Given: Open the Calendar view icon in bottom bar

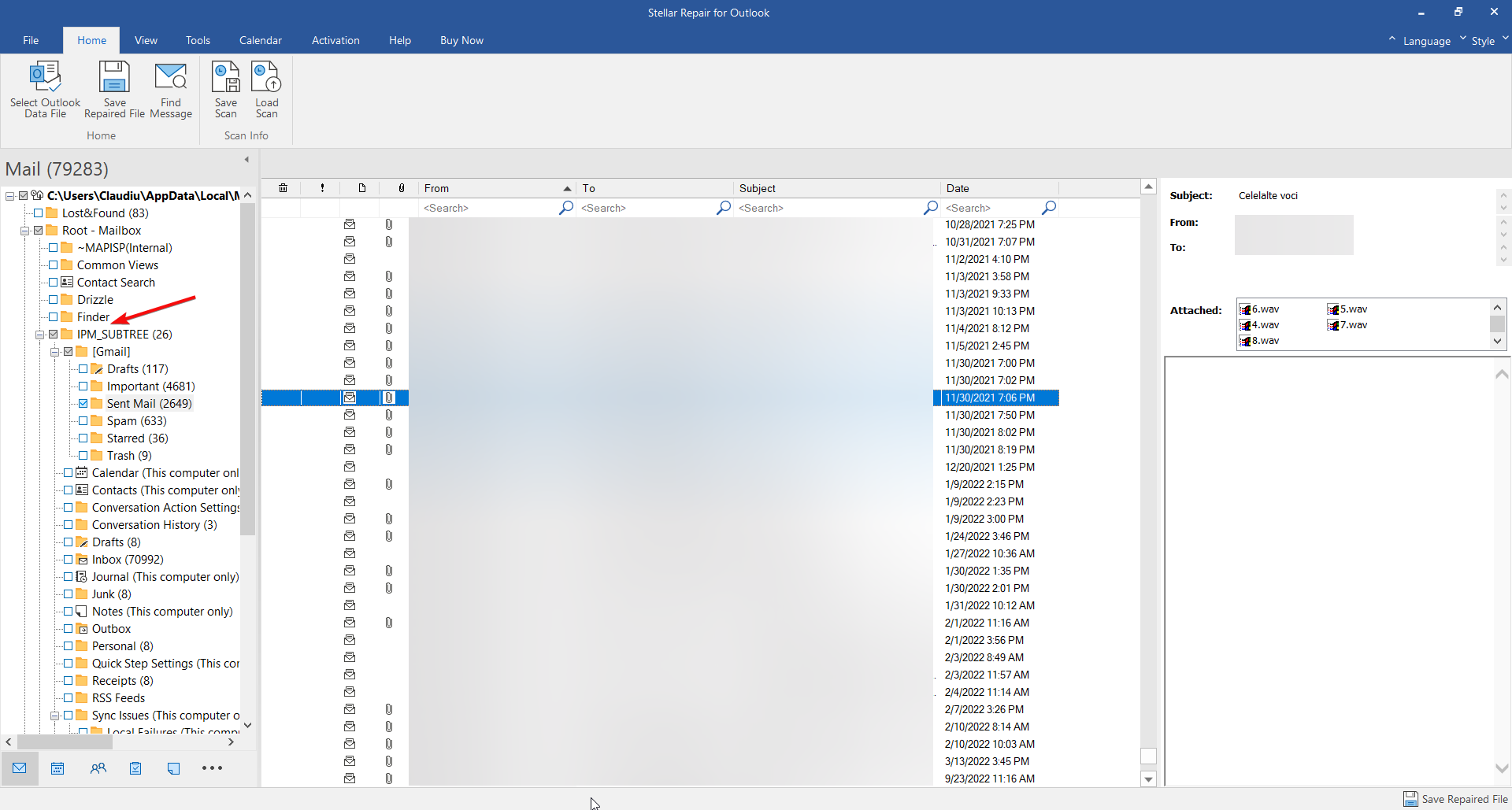Looking at the screenshot, I should [x=57, y=768].
